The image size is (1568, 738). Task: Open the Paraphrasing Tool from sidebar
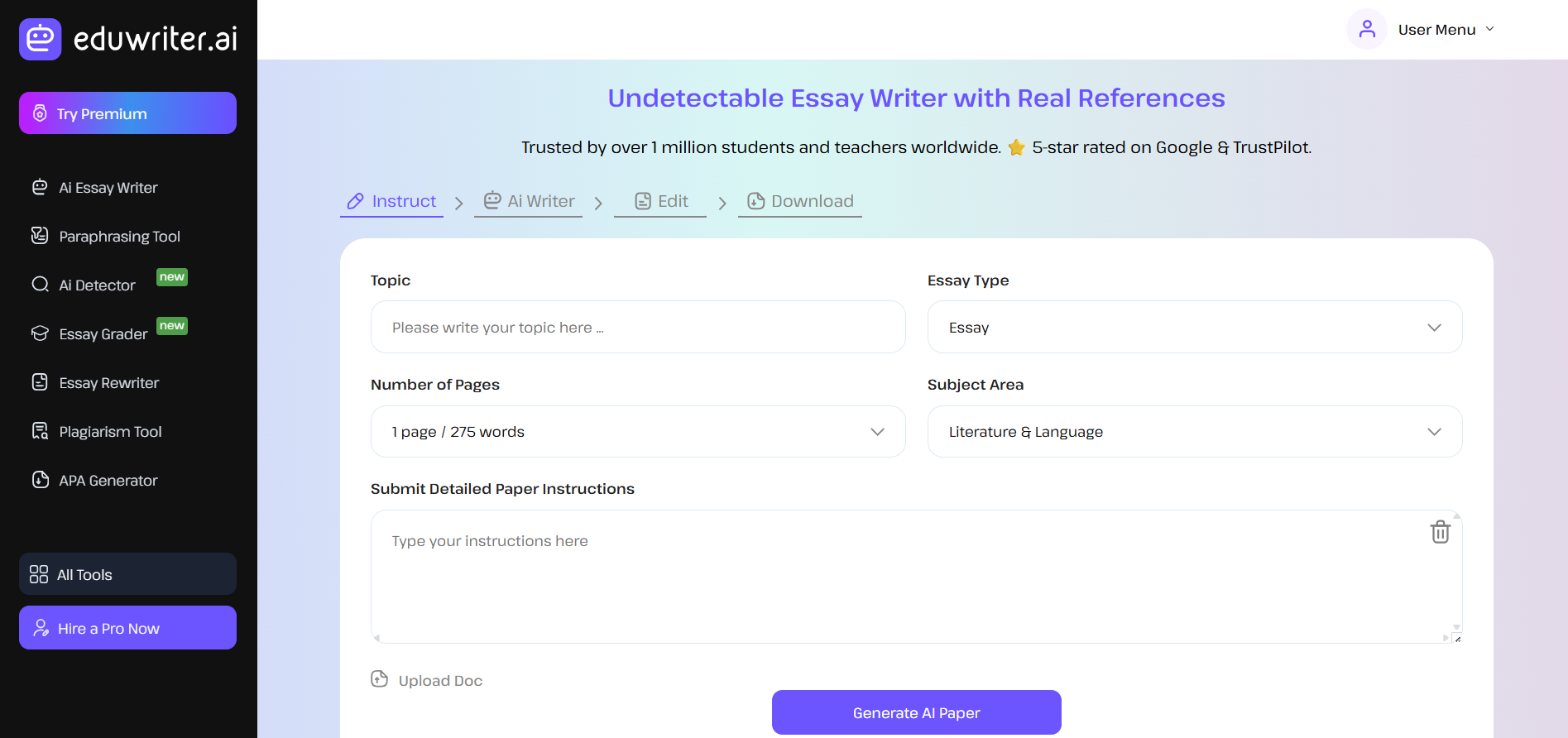tap(119, 237)
